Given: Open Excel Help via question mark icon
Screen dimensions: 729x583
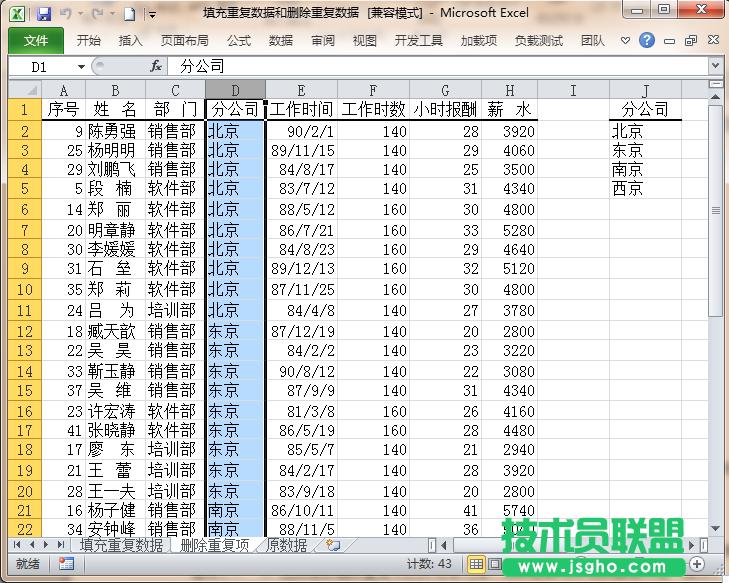Looking at the screenshot, I should pos(647,41).
